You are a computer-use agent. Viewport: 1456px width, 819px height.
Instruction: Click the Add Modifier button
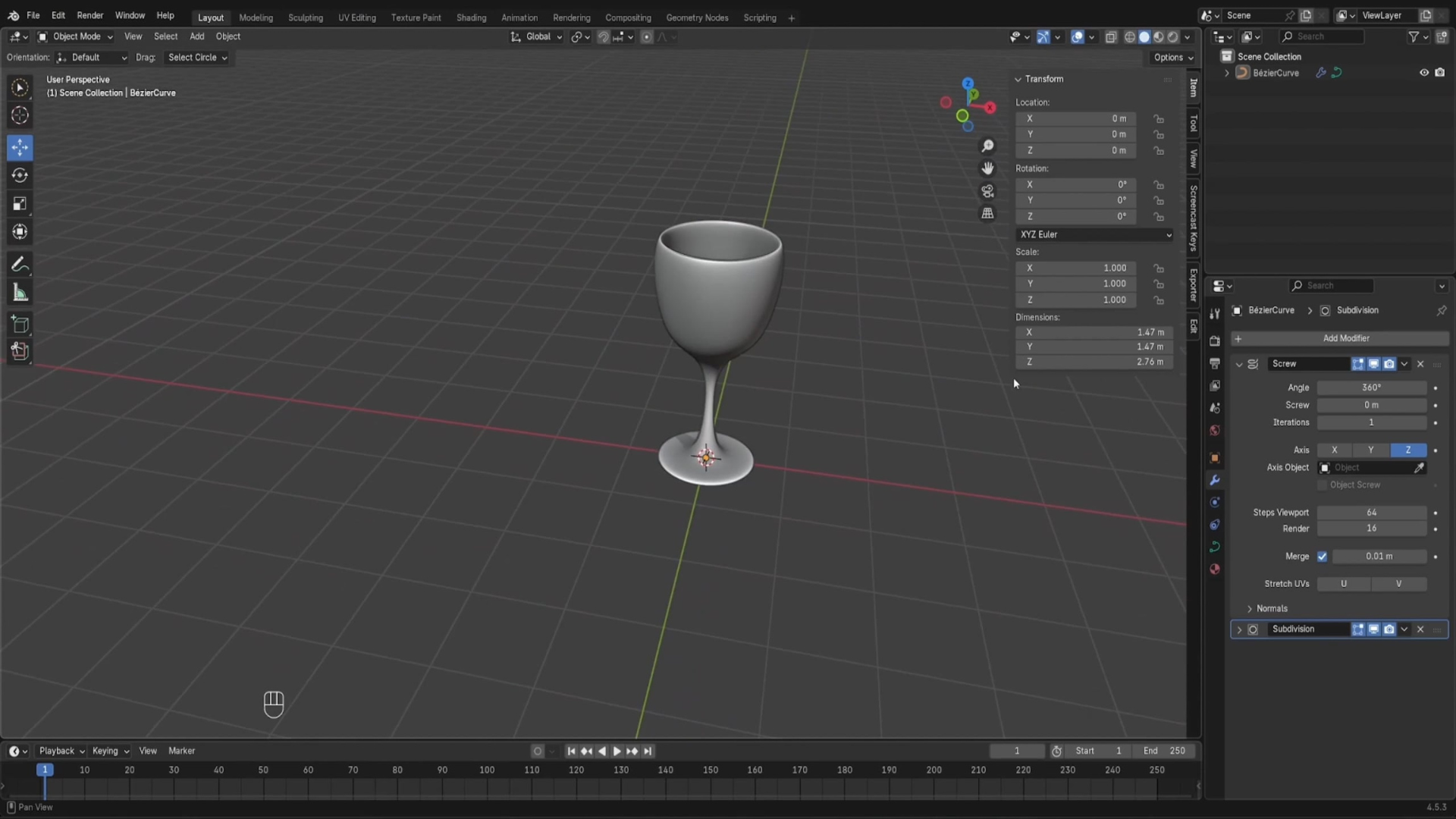coord(1345,338)
